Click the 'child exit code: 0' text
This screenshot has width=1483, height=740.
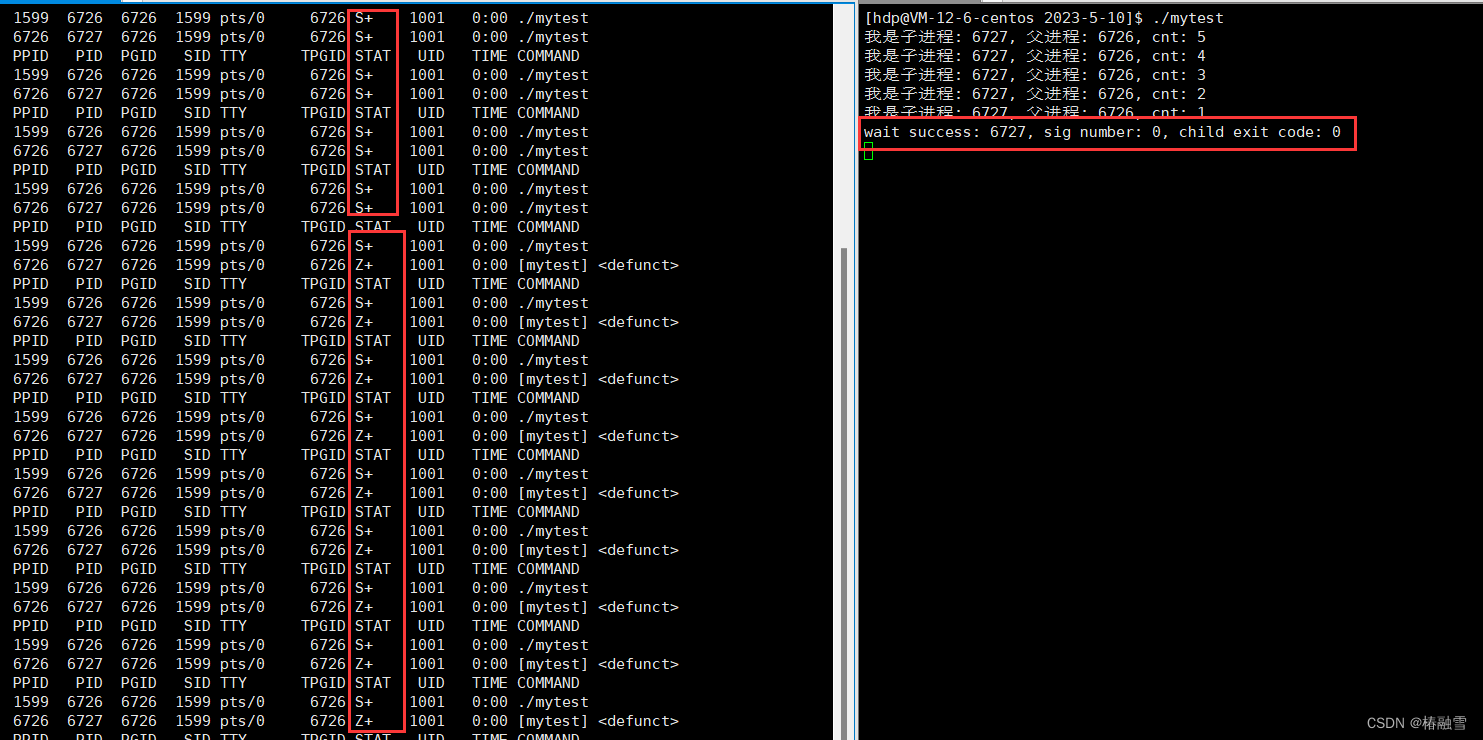1260,132
